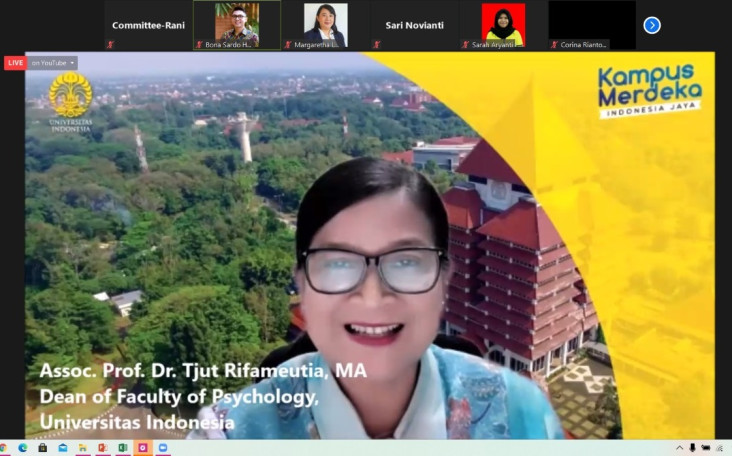Open File Explorer from the taskbar

coord(83,448)
